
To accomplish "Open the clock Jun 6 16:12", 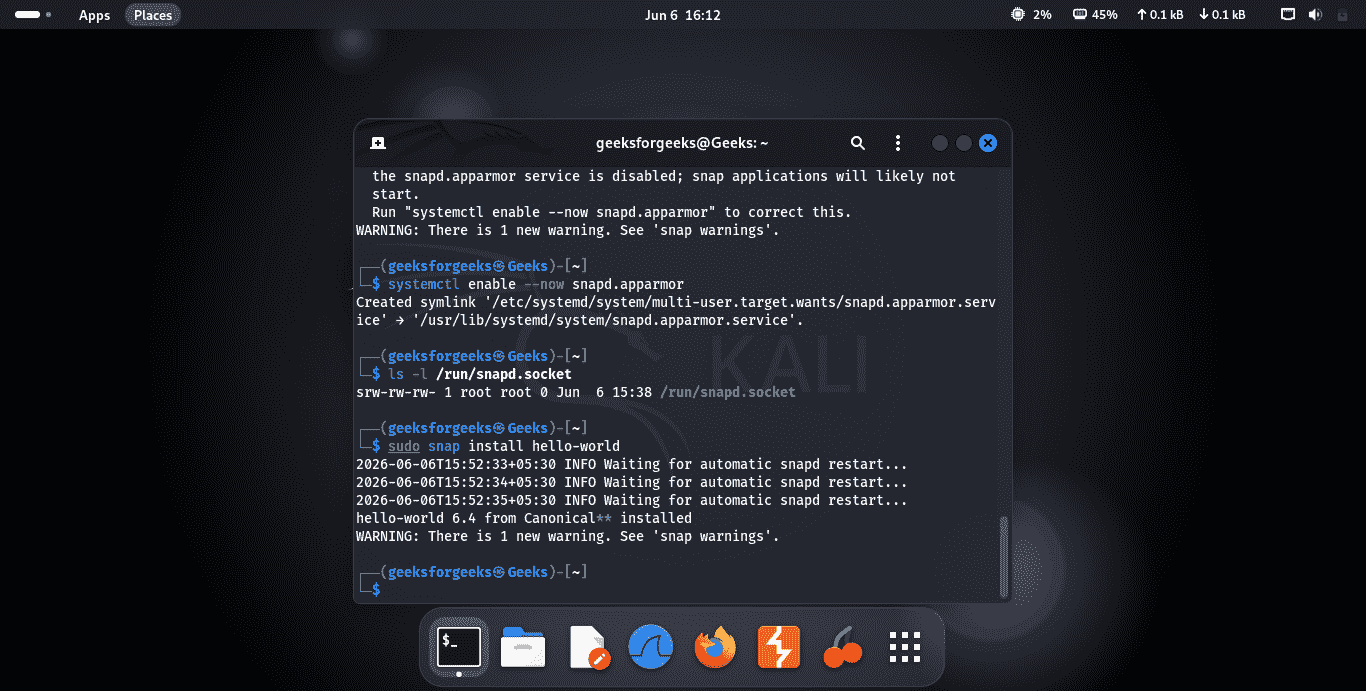I will [683, 15].
